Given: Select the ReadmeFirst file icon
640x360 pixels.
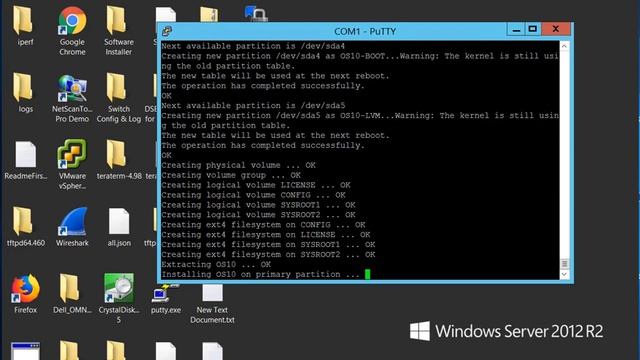Looking at the screenshot, I should [25, 160].
